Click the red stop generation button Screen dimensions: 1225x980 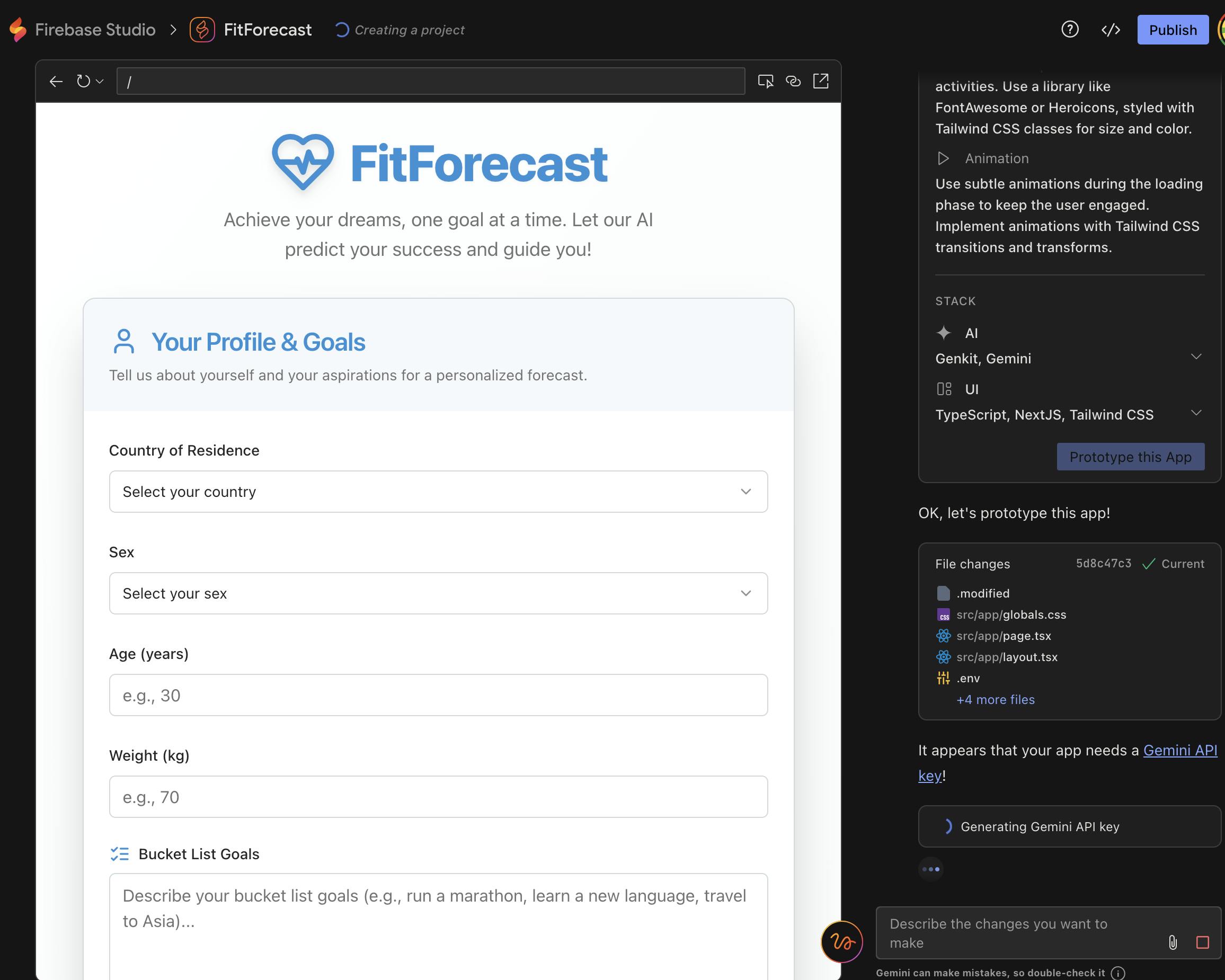pyautogui.click(x=1202, y=942)
